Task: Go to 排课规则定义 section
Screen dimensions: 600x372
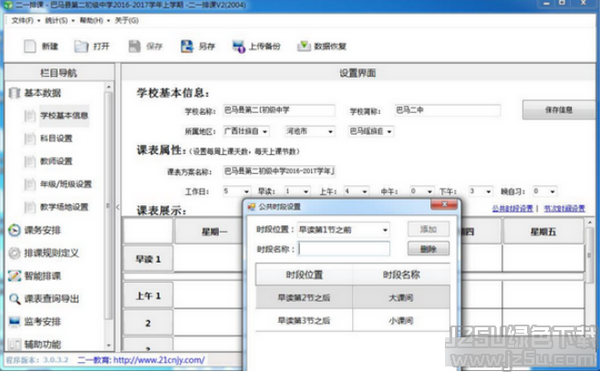Action: pos(51,253)
